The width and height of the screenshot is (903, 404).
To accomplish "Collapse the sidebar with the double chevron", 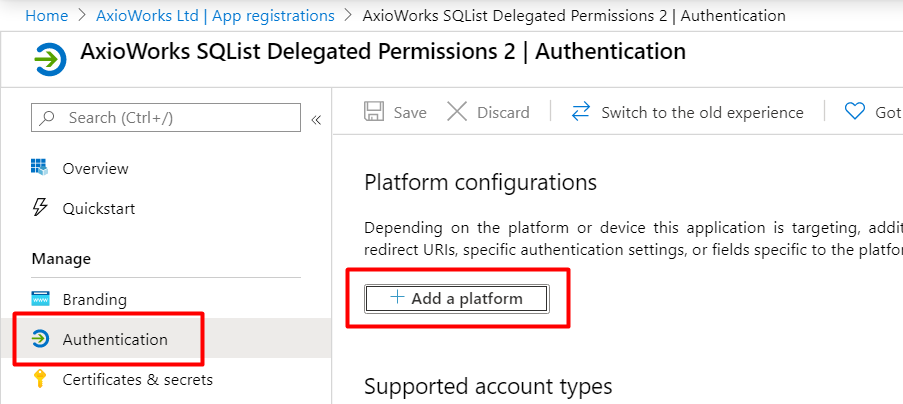I will pyautogui.click(x=316, y=120).
